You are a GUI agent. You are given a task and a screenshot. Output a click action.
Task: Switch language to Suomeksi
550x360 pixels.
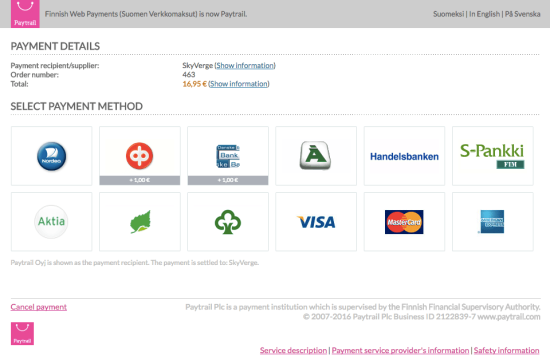[x=448, y=14]
